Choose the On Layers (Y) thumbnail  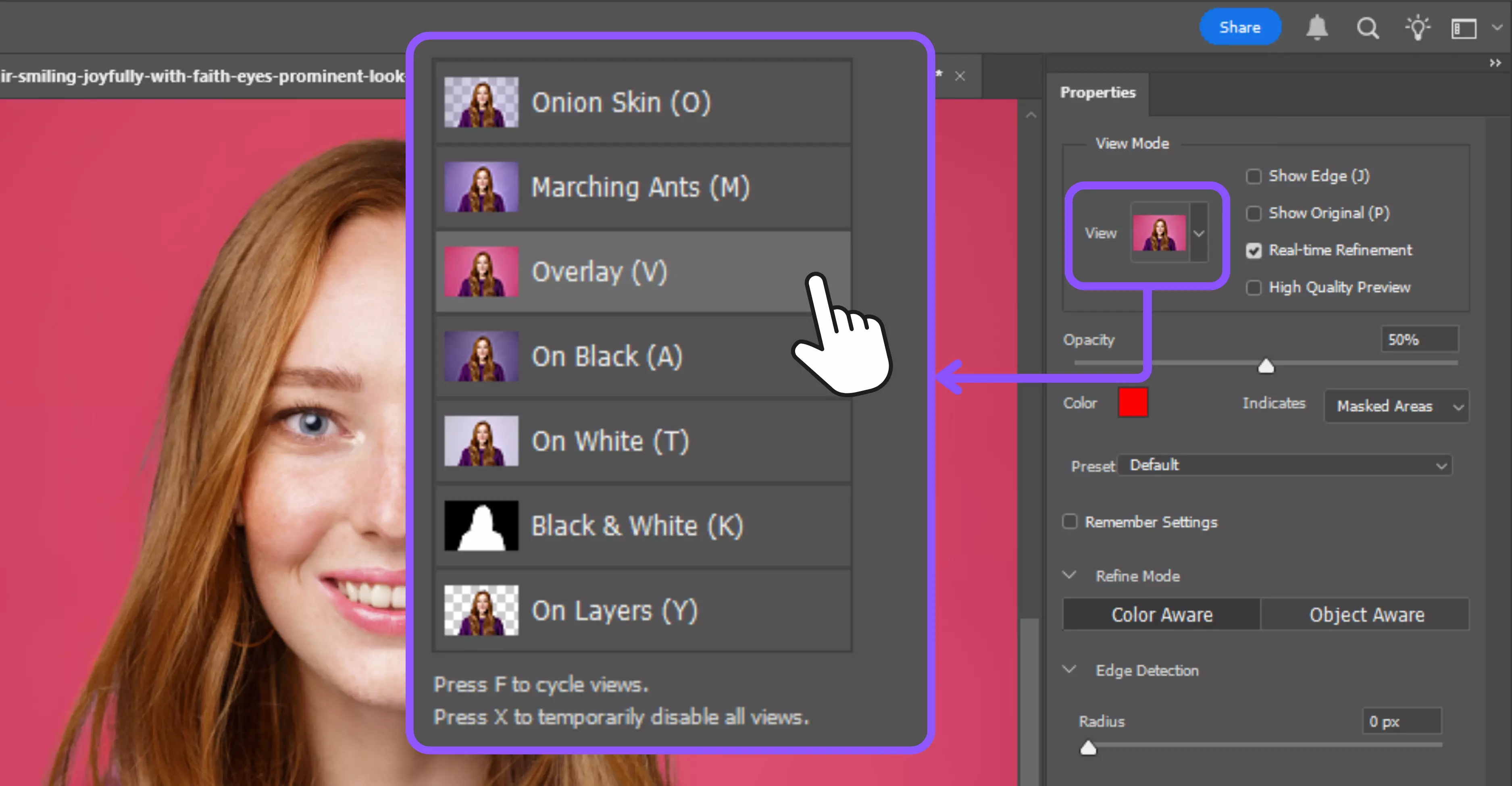pyautogui.click(x=481, y=610)
